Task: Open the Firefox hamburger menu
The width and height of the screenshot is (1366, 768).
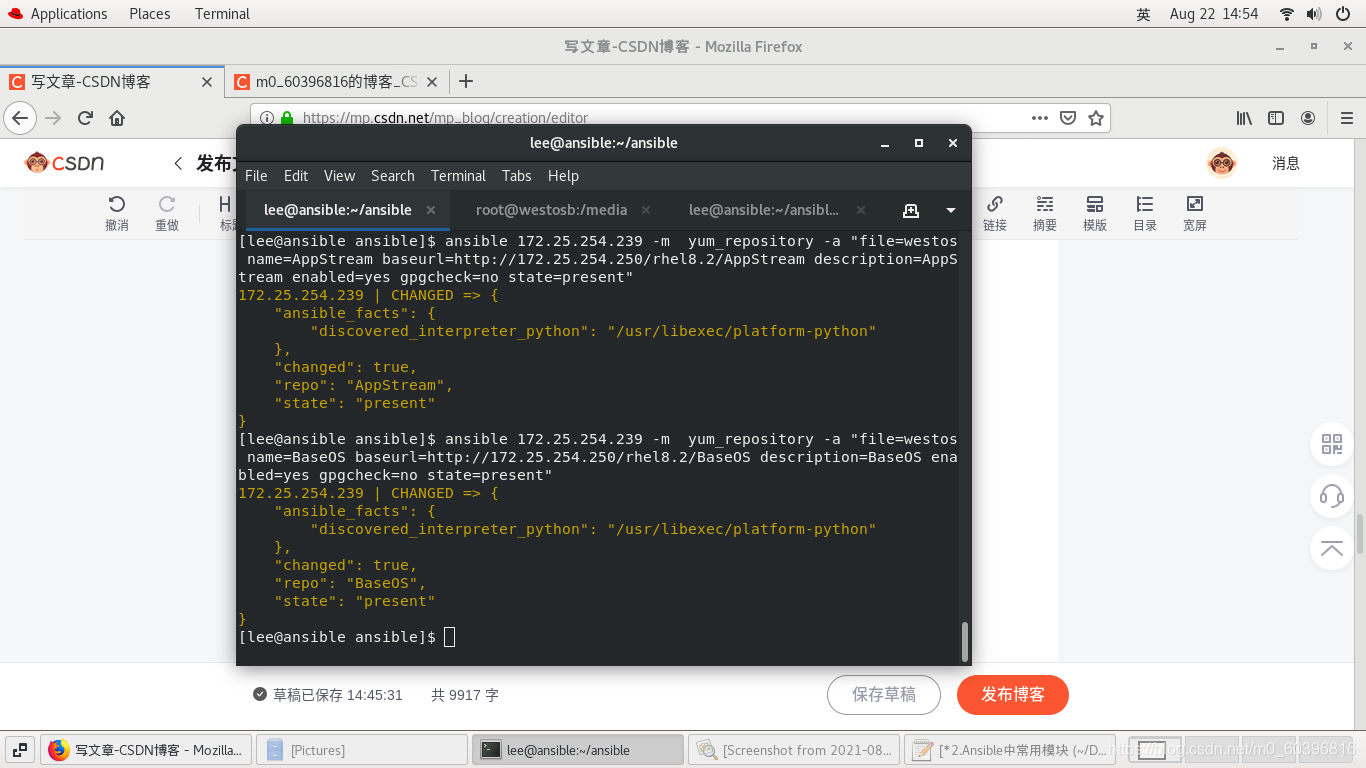Action: point(1346,117)
